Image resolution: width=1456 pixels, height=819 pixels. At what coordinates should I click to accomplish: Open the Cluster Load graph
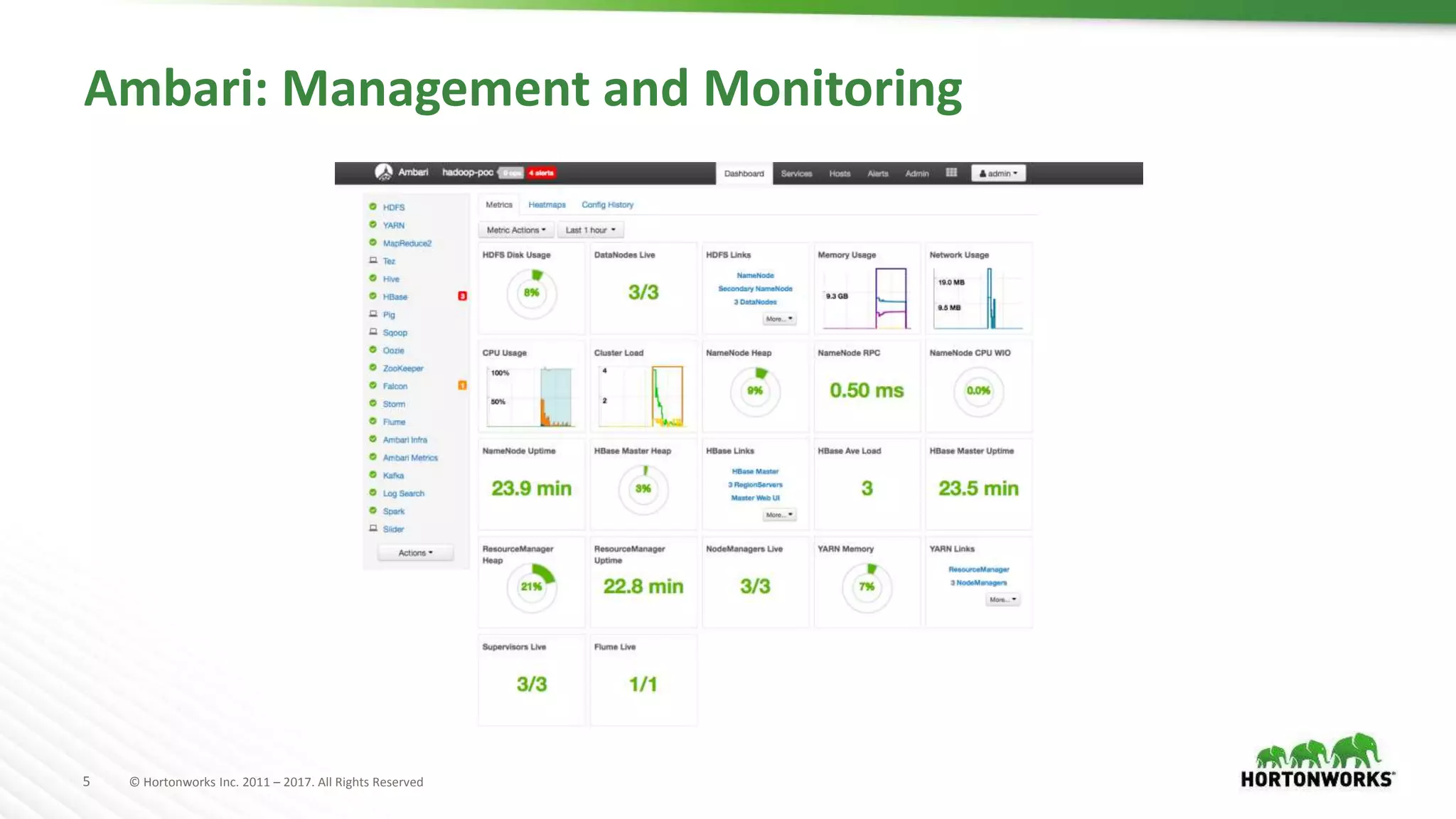[x=643, y=397]
